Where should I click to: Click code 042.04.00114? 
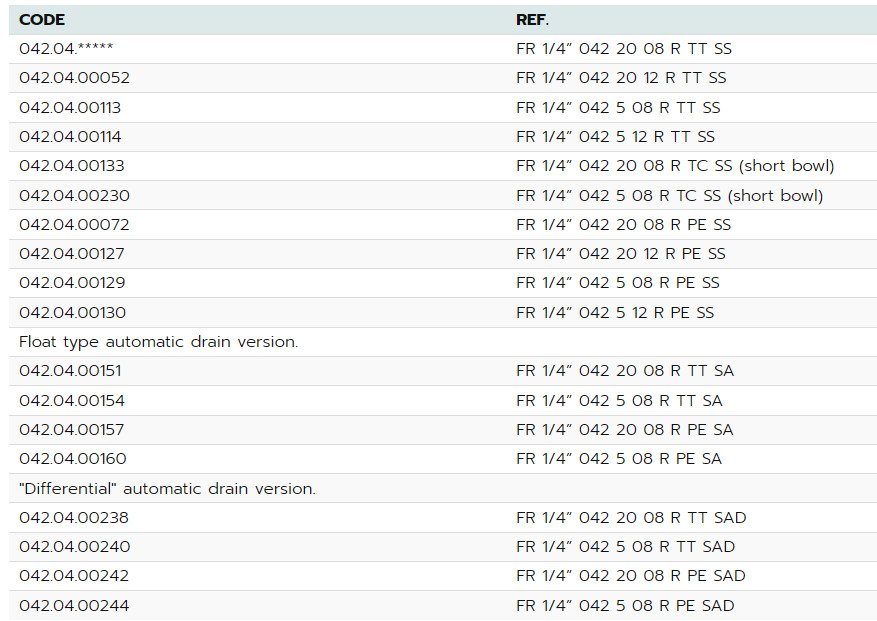click(70, 137)
